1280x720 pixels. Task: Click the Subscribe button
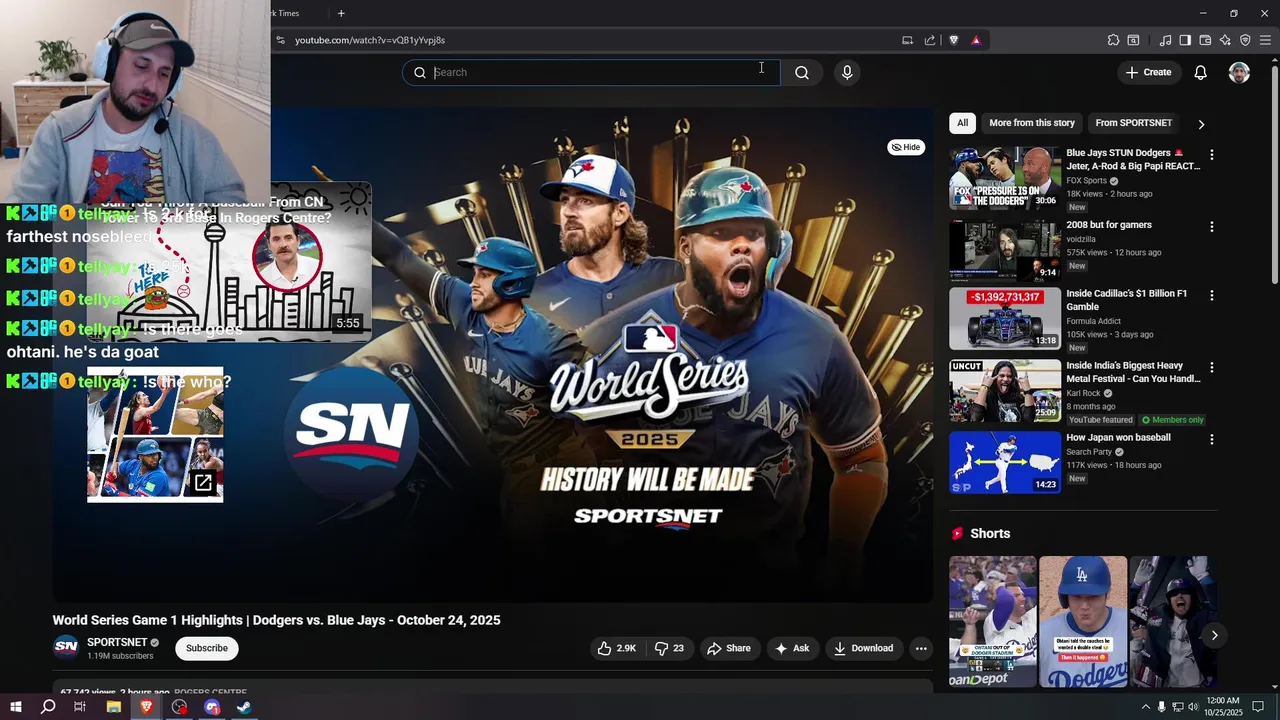click(207, 648)
